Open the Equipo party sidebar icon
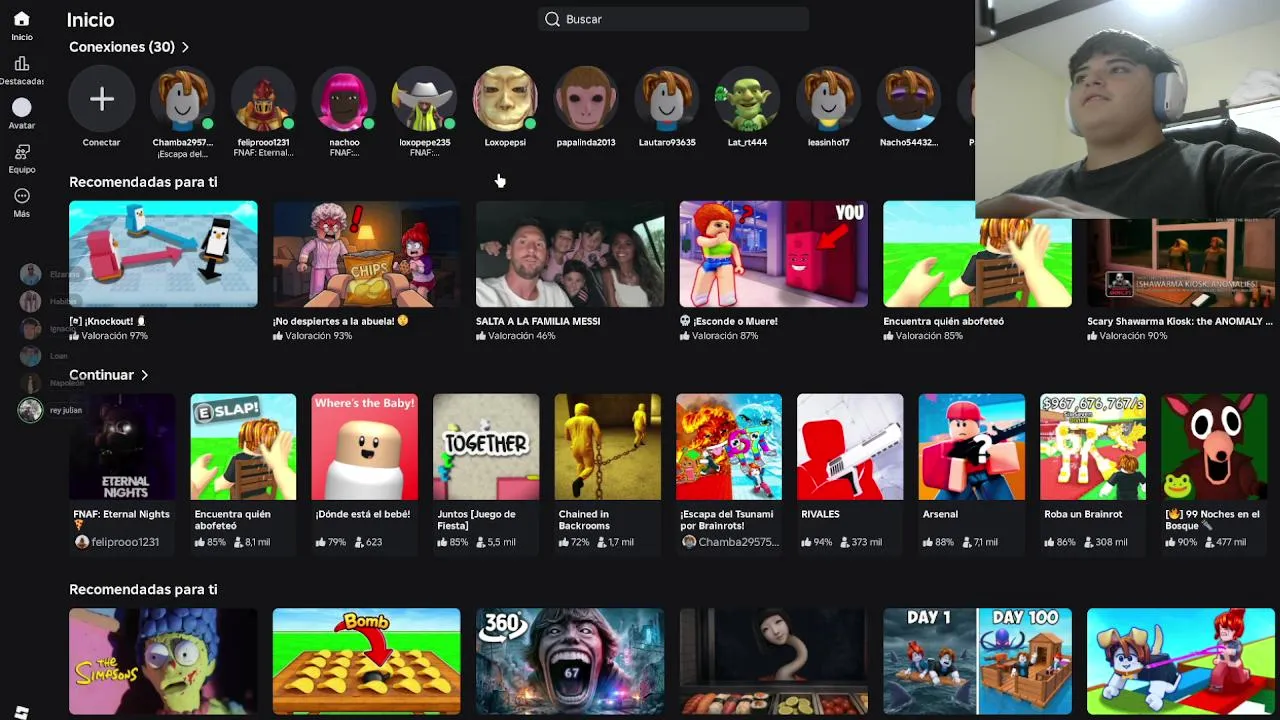The height and width of the screenshot is (720, 1280). tap(21, 152)
